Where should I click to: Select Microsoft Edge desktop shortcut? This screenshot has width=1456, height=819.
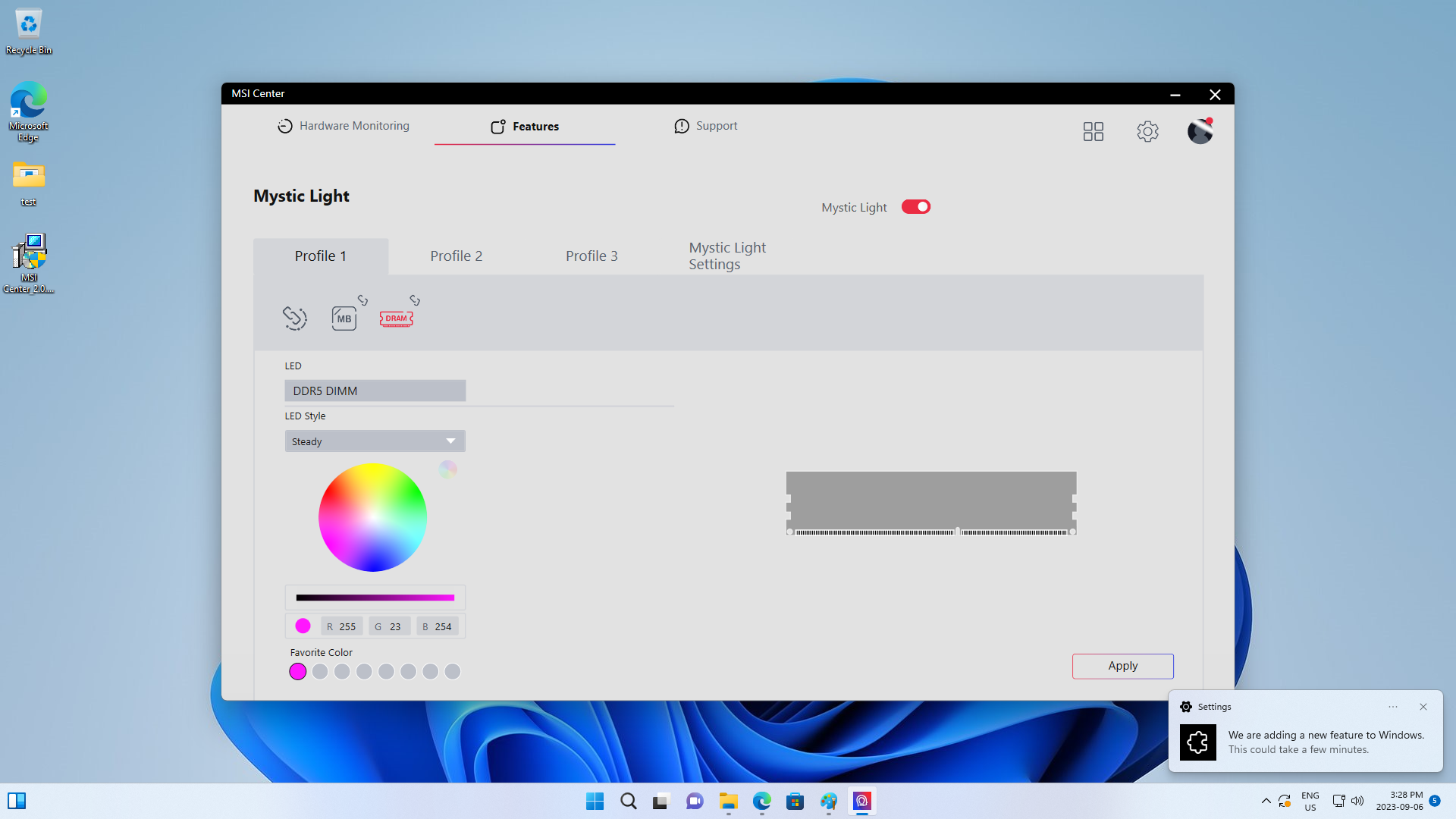[29, 111]
